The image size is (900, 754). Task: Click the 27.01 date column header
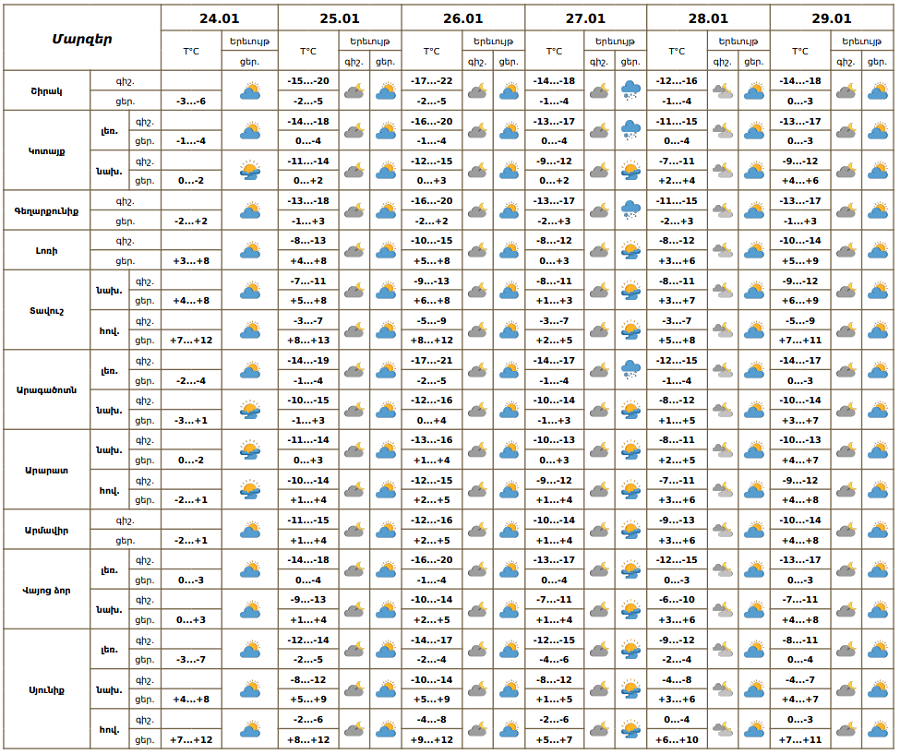pos(585,18)
